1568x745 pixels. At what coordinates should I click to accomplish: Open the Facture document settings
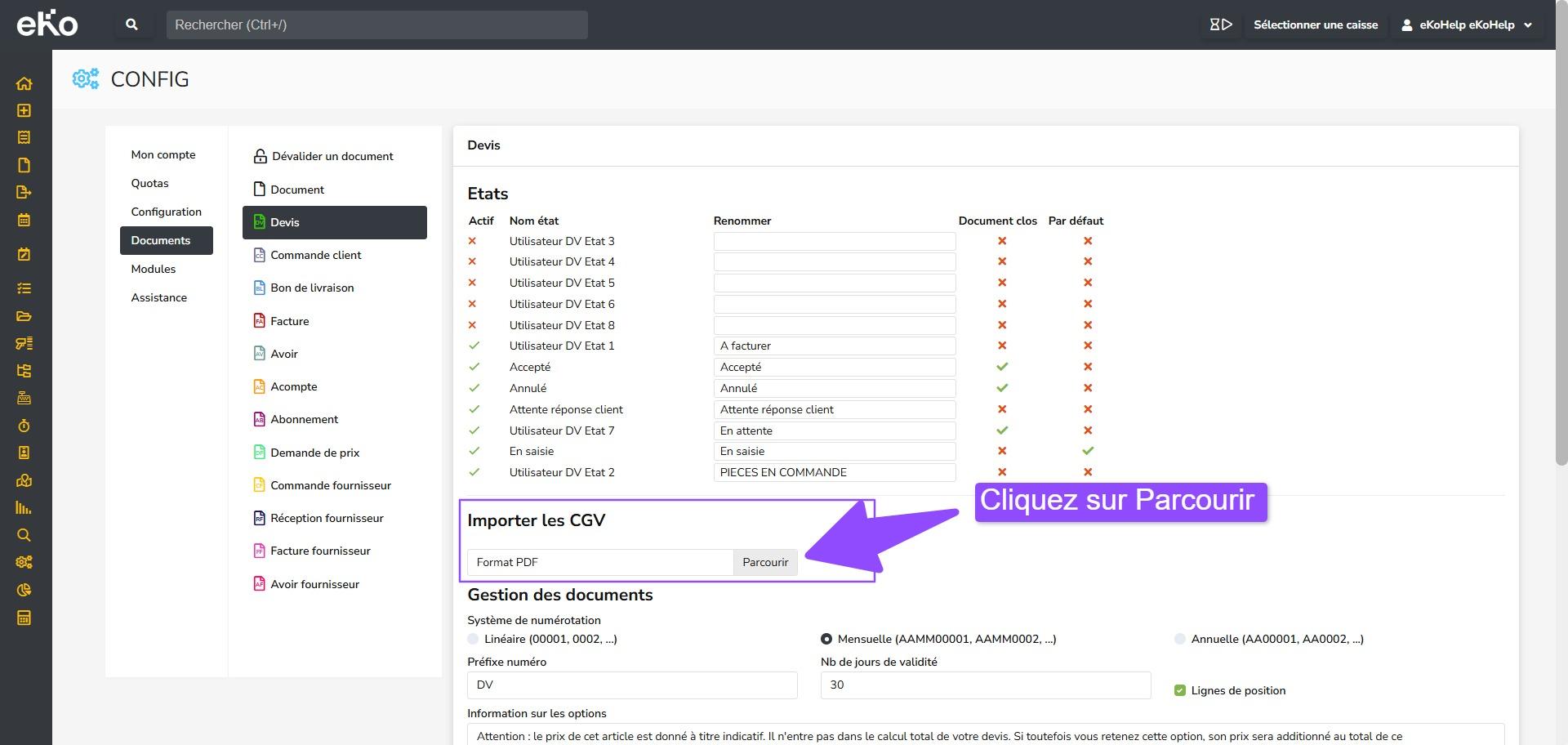tap(289, 321)
